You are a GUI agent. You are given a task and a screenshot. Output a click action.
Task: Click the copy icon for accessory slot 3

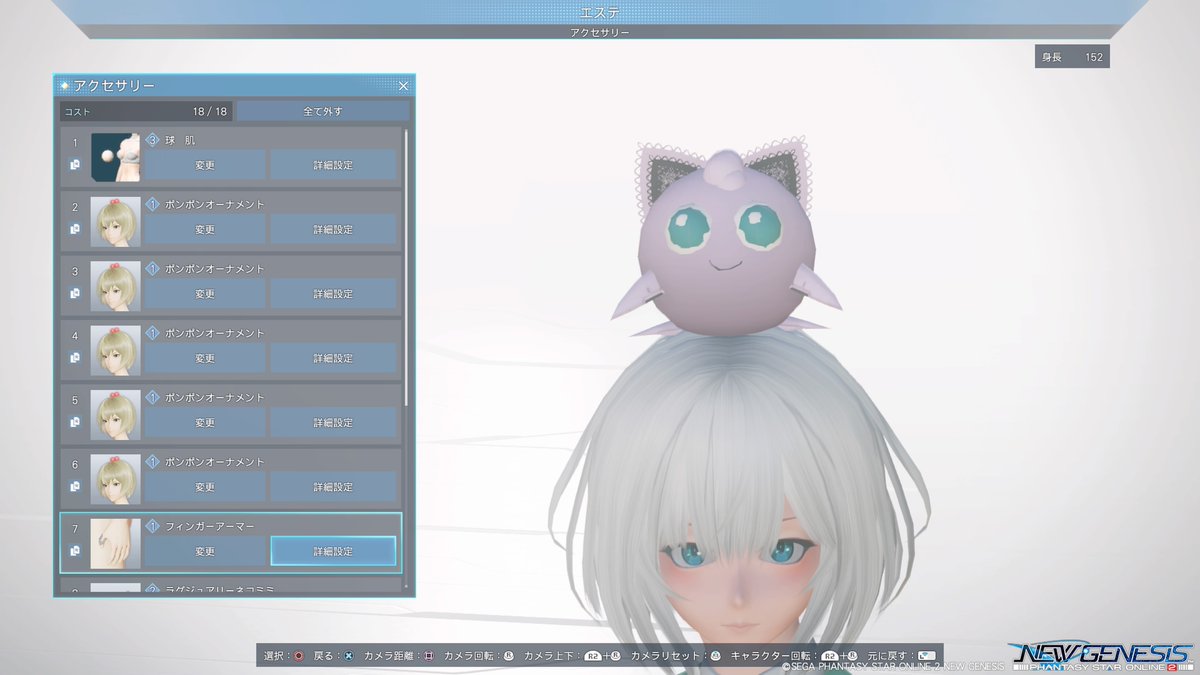click(x=75, y=293)
